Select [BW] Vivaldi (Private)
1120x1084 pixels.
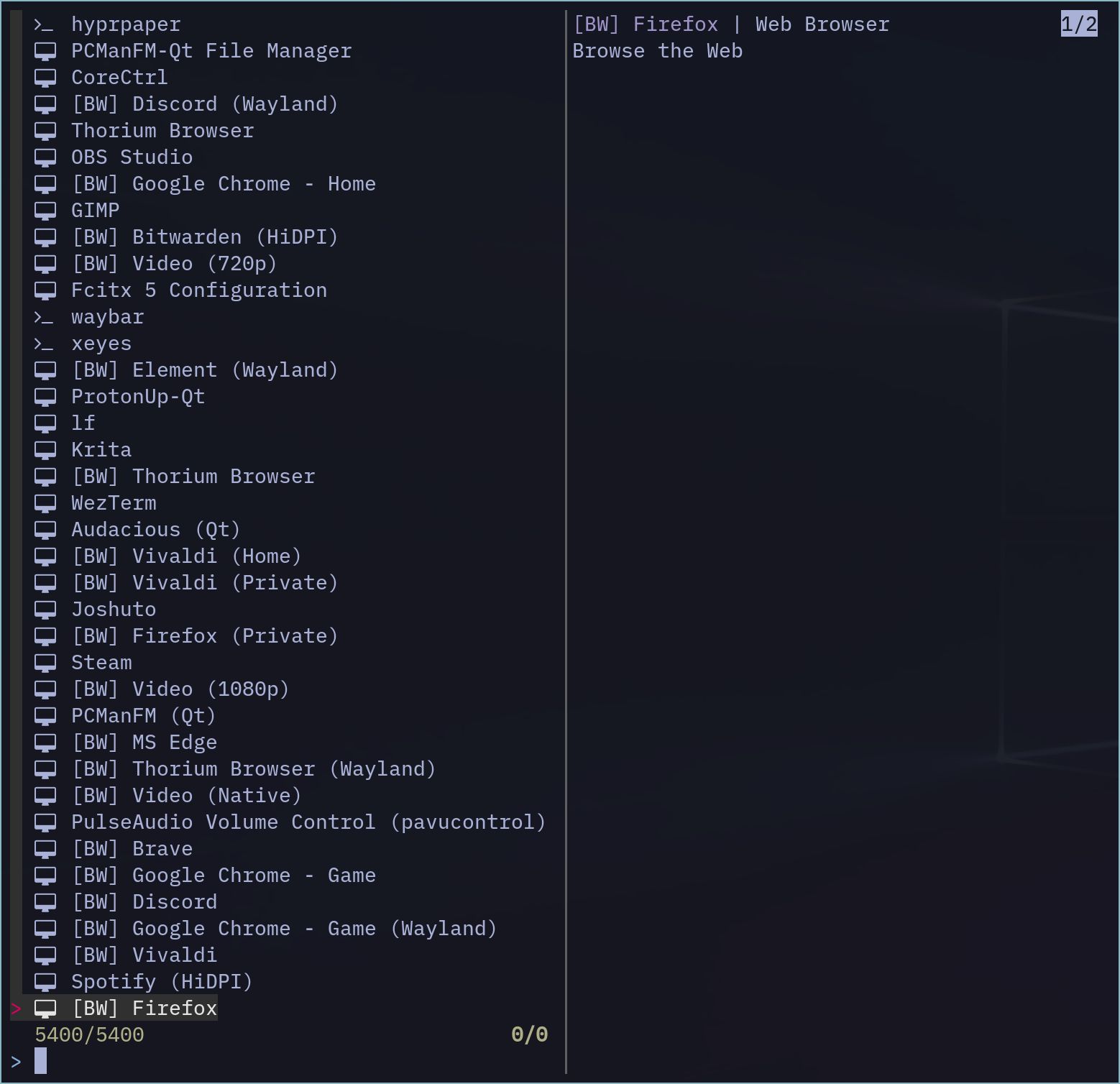point(205,584)
